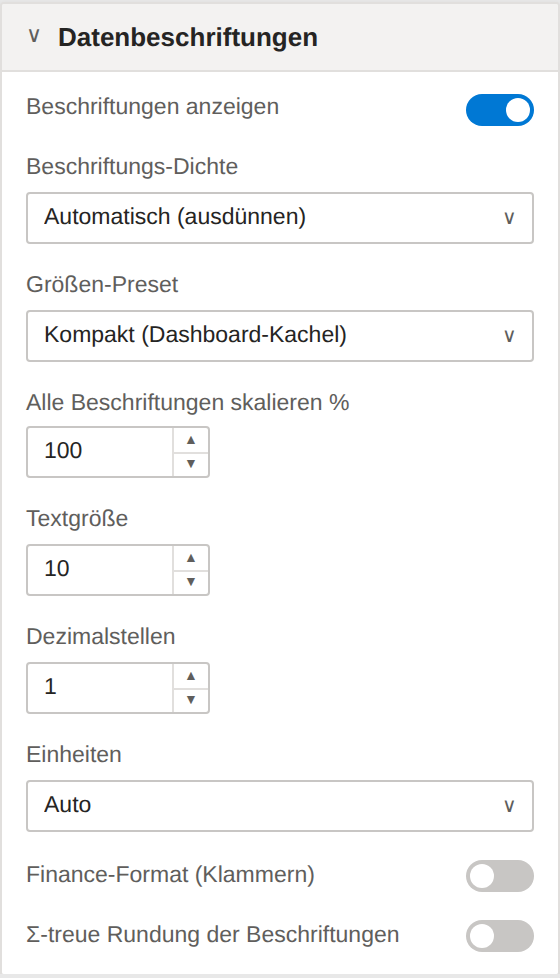Increase Alle Beschriftungen skalieren % value
560x978 pixels.
pyautogui.click(x=191, y=440)
